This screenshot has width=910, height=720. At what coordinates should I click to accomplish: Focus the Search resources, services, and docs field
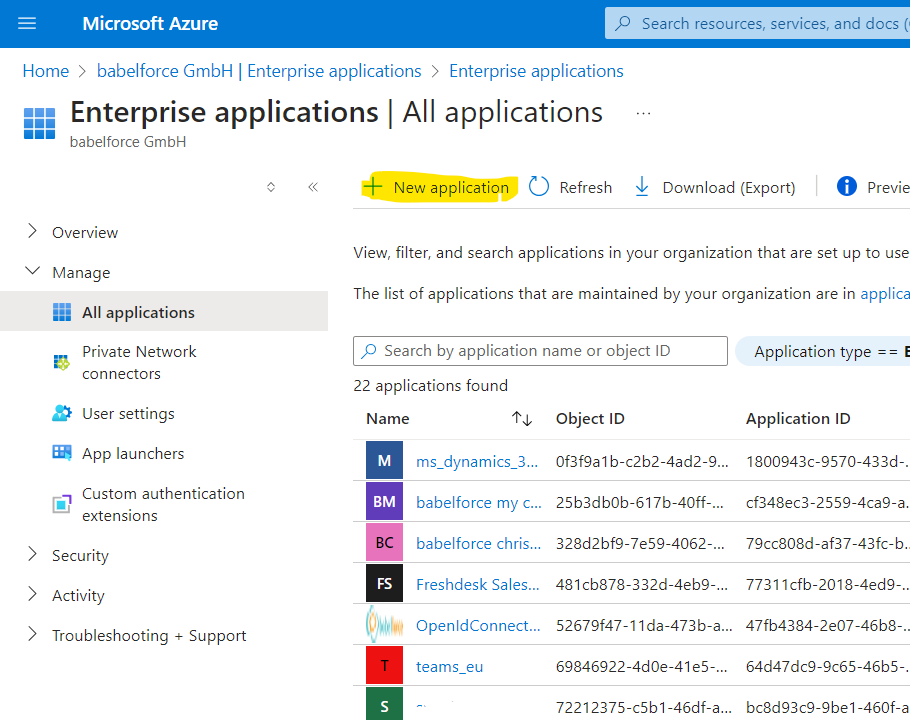(x=757, y=23)
